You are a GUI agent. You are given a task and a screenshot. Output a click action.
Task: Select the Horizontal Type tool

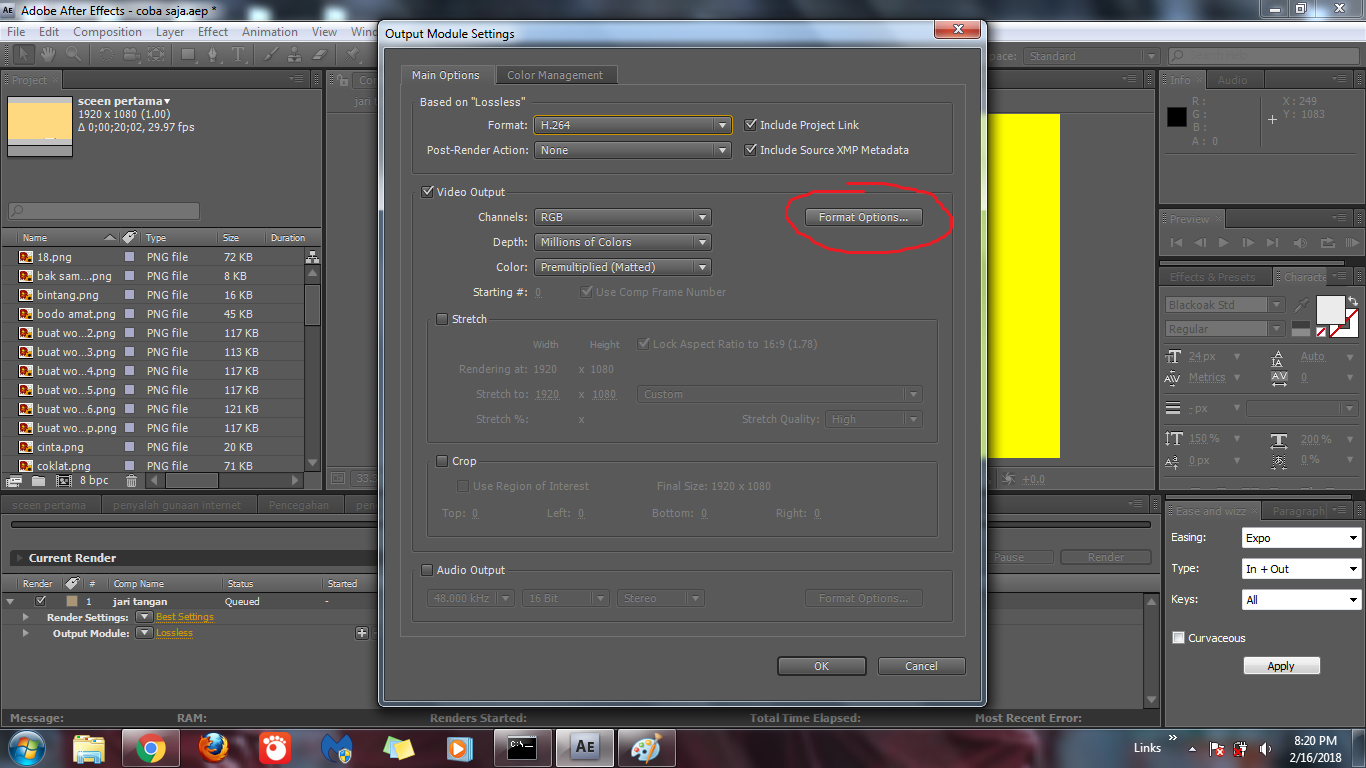click(238, 55)
